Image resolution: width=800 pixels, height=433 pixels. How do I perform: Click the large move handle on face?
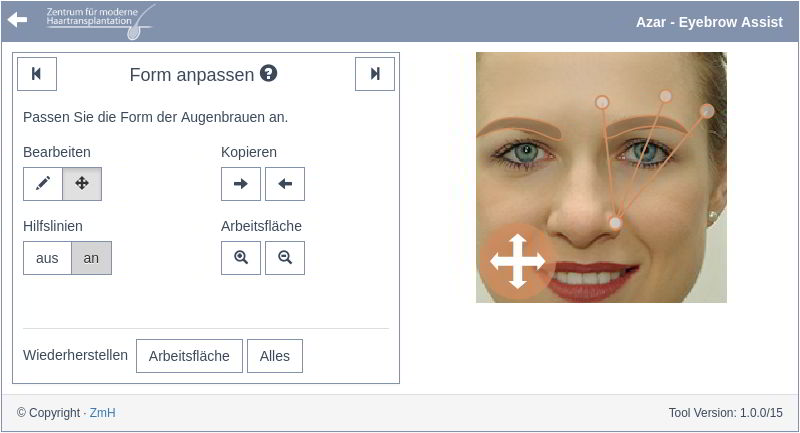(517, 261)
